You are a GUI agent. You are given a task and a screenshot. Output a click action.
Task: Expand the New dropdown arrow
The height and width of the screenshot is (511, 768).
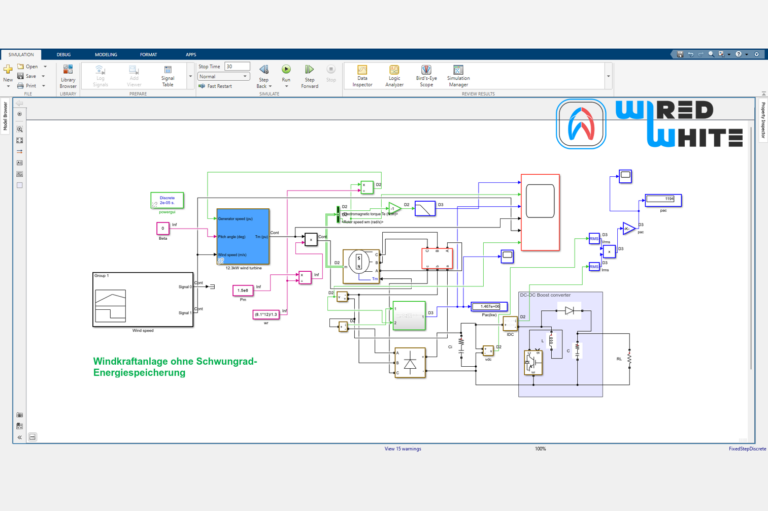coord(8,86)
